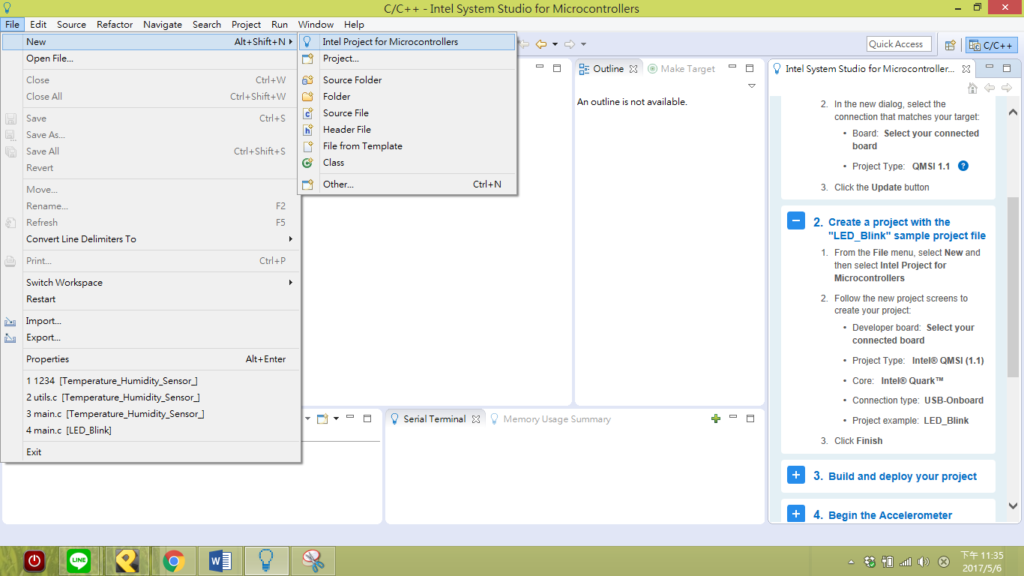Open the Window menu
Screen dimensions: 1024x576
315,24
